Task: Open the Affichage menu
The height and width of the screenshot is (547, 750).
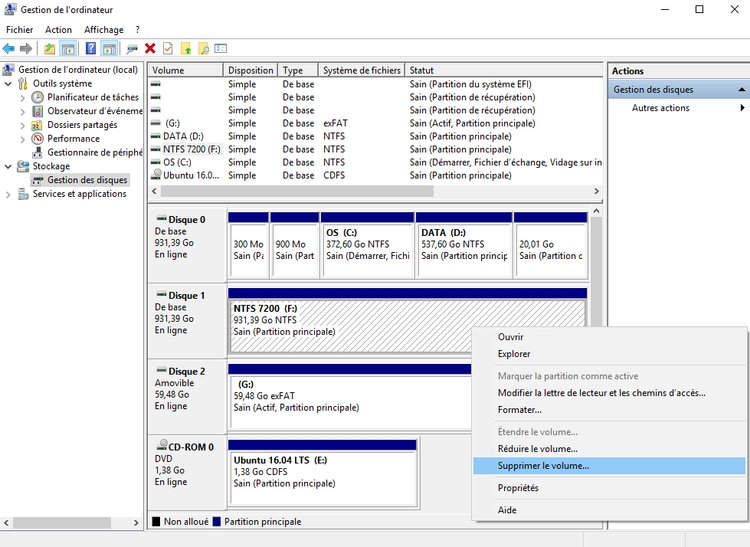Action: pyautogui.click(x=104, y=30)
